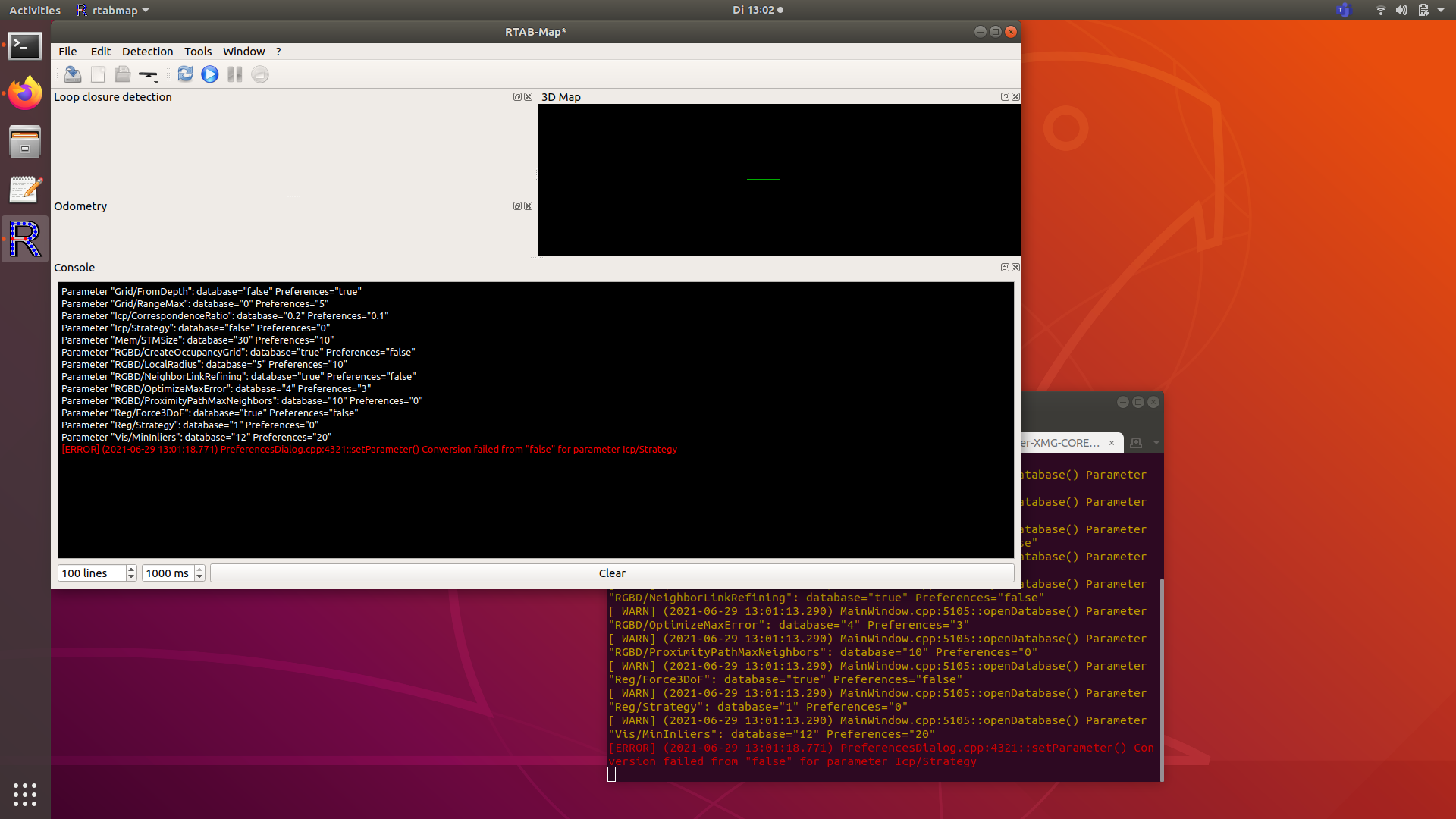
Task: Close the Console dock panel
Action: click(x=1016, y=268)
